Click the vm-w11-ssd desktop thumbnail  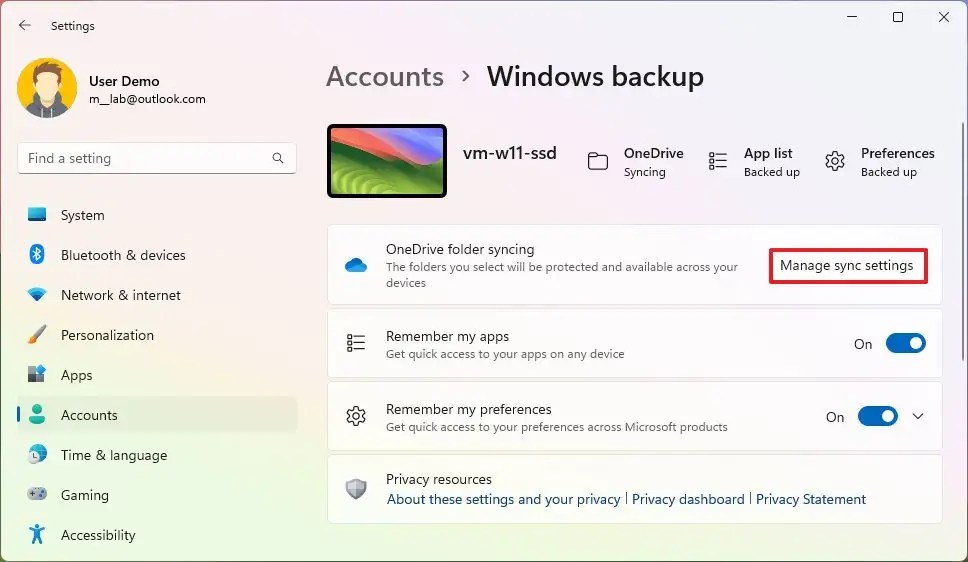[x=386, y=161]
